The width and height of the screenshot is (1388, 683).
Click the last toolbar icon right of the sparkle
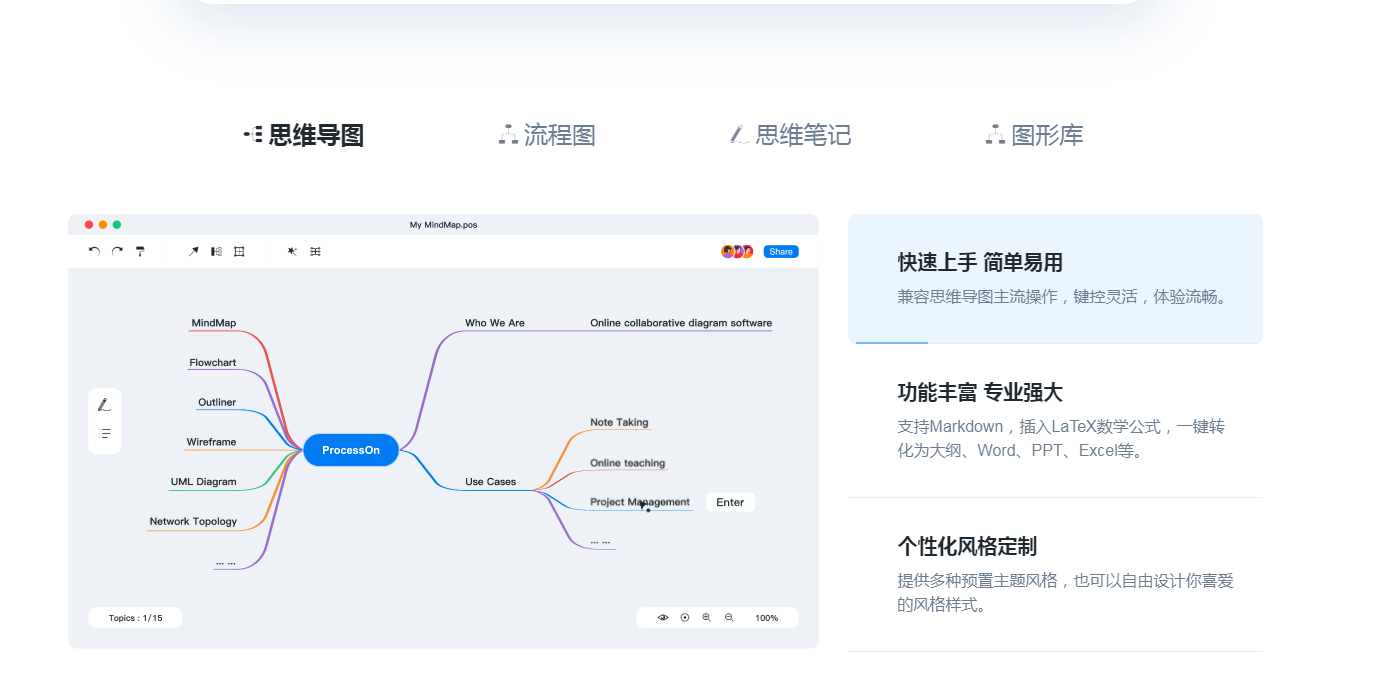click(x=315, y=252)
